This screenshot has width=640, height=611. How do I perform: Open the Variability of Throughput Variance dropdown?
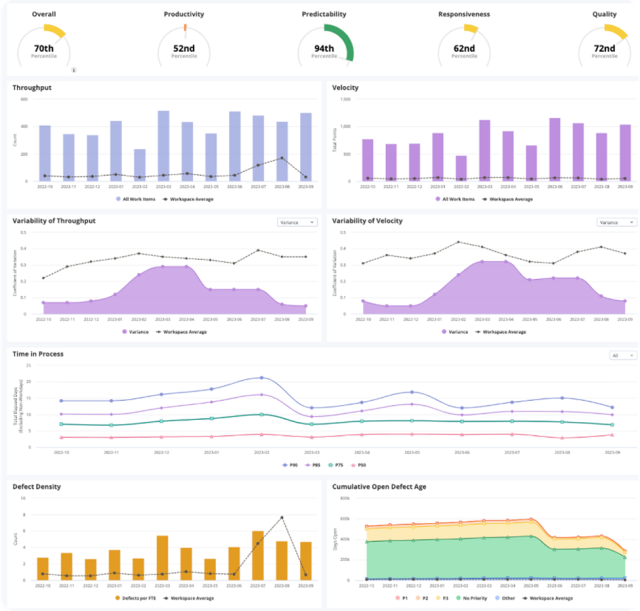297,222
